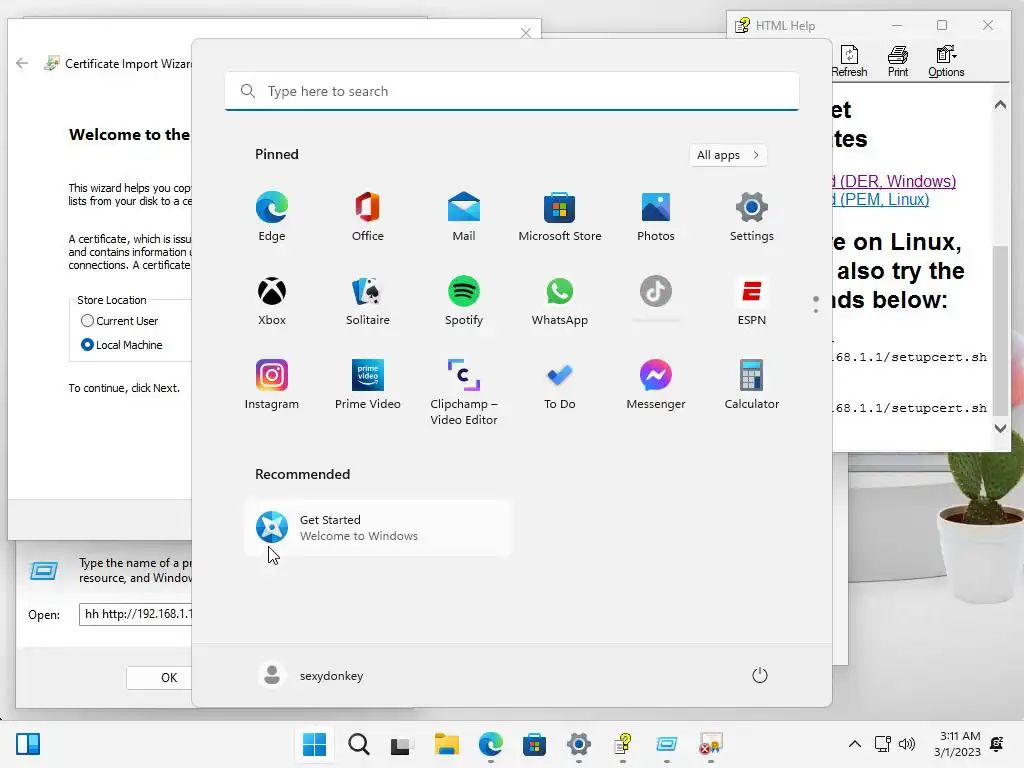The image size is (1024, 768).
Task: Click the HTML Help scroll-down arrow
Action: click(x=1000, y=428)
